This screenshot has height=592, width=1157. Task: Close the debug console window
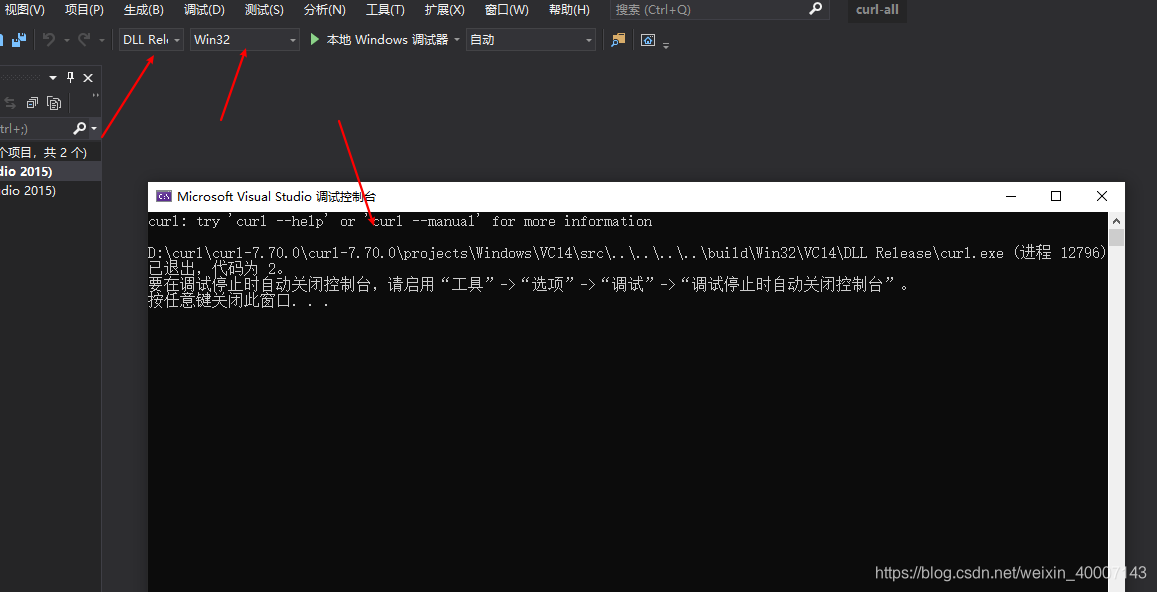1102,196
